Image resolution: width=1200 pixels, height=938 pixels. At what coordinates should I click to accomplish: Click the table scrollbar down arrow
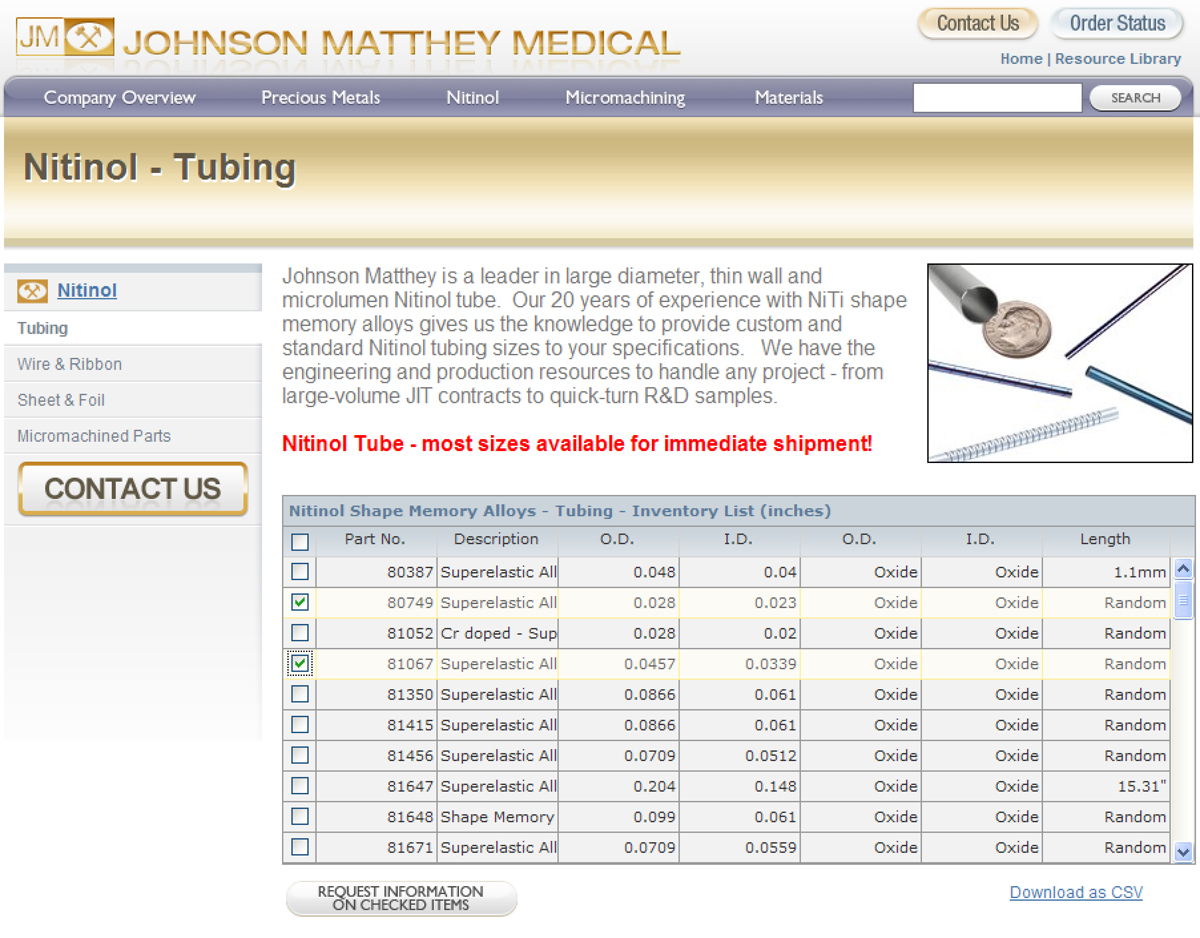pyautogui.click(x=1184, y=852)
